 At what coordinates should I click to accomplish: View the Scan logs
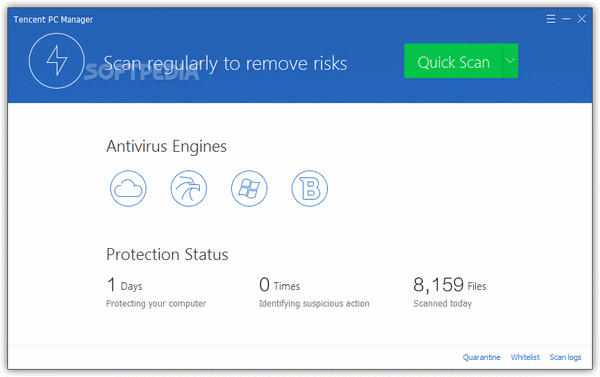pyautogui.click(x=565, y=357)
